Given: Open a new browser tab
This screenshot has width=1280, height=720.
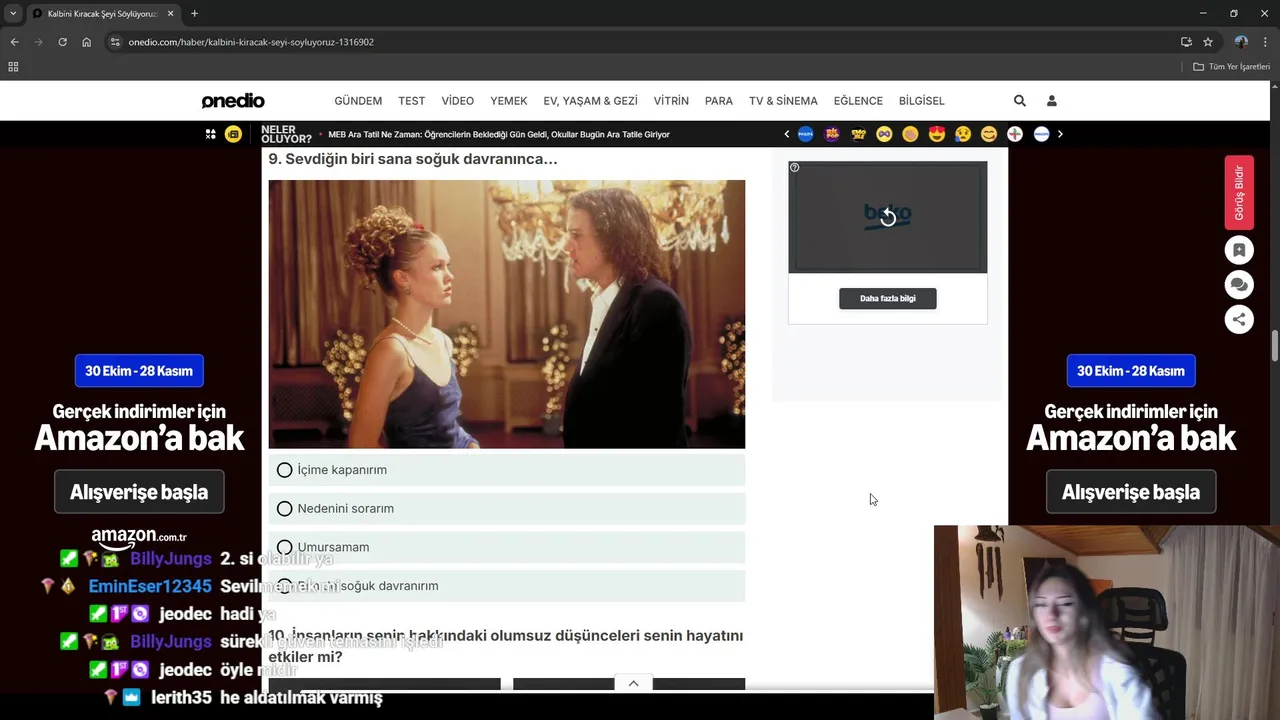Looking at the screenshot, I should [x=194, y=13].
